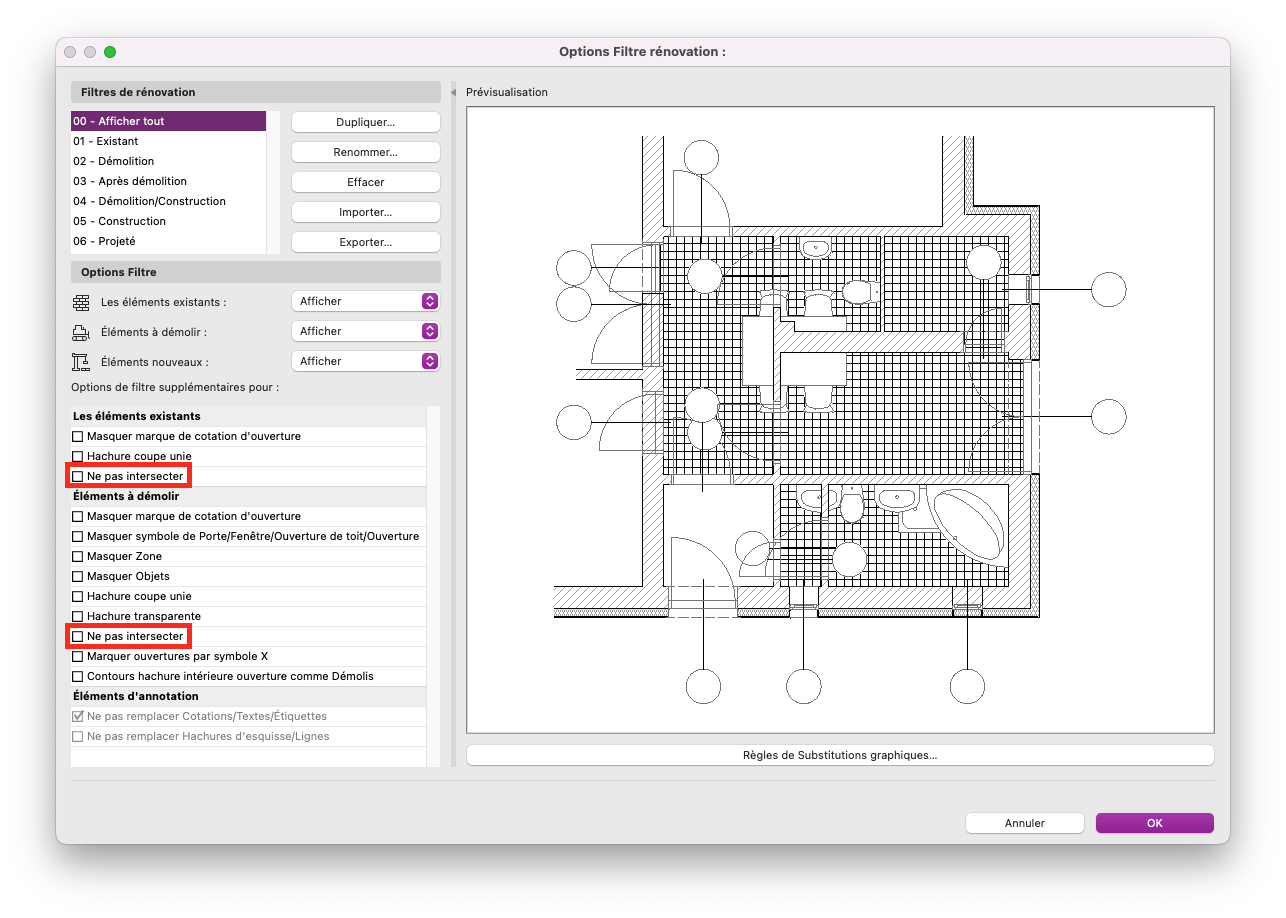
Task: Check 'Hachure transparente' checkbox
Action: 78,616
